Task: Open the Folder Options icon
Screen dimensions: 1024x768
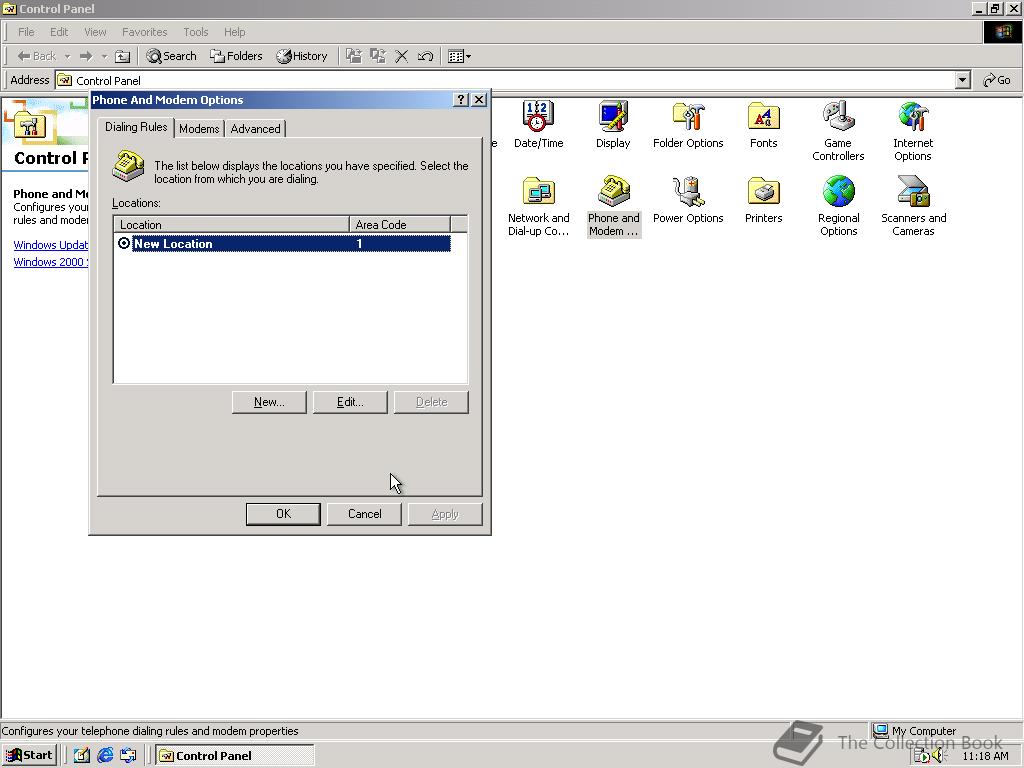Action: 688,124
